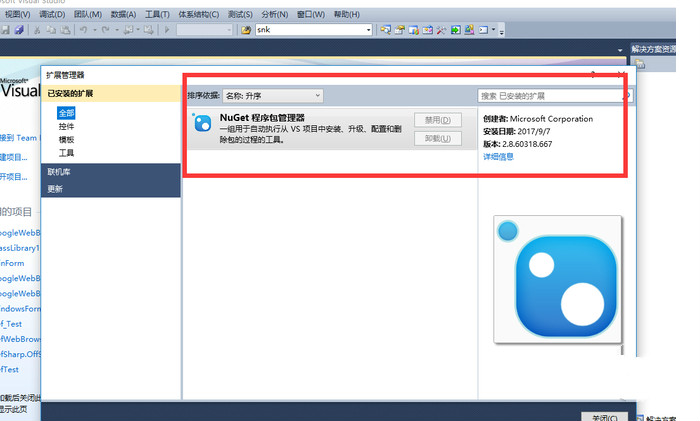Open the document tab list dropdown arrow
700x421 pixels.
pos(620,50)
